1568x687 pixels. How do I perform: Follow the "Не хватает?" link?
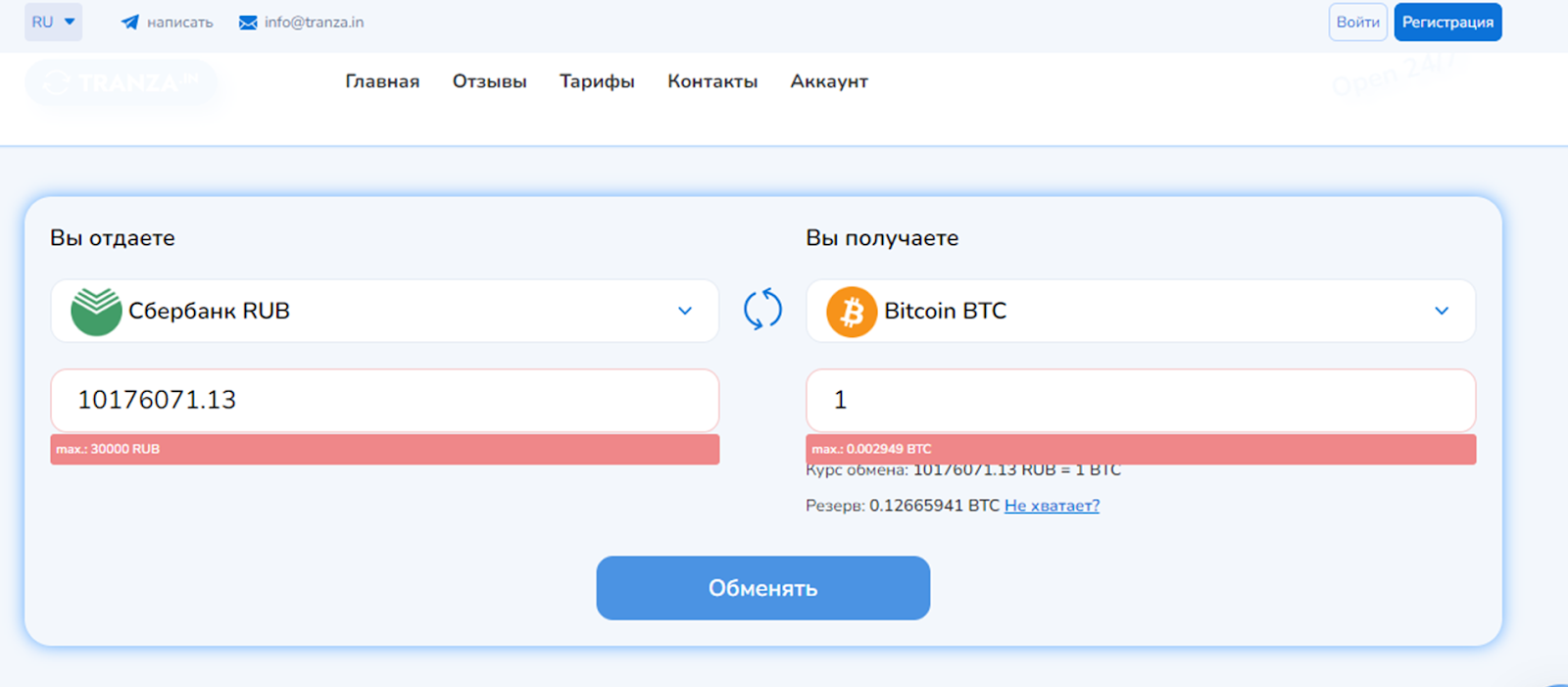(x=1052, y=506)
